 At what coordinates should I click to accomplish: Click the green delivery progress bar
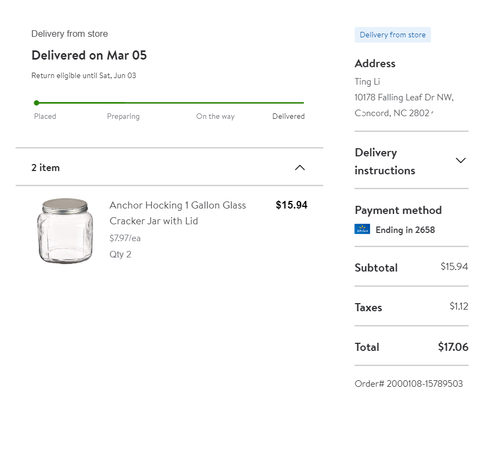point(169,103)
